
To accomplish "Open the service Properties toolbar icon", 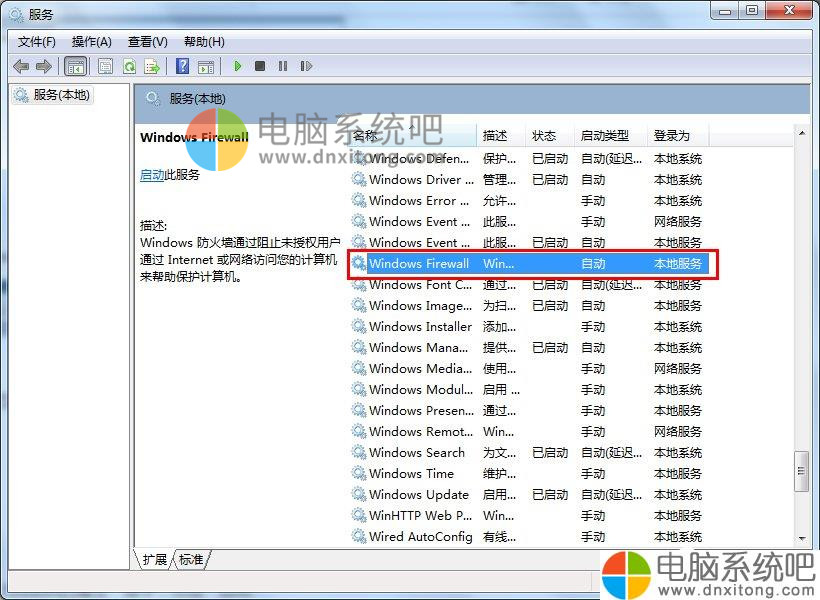I will point(105,66).
